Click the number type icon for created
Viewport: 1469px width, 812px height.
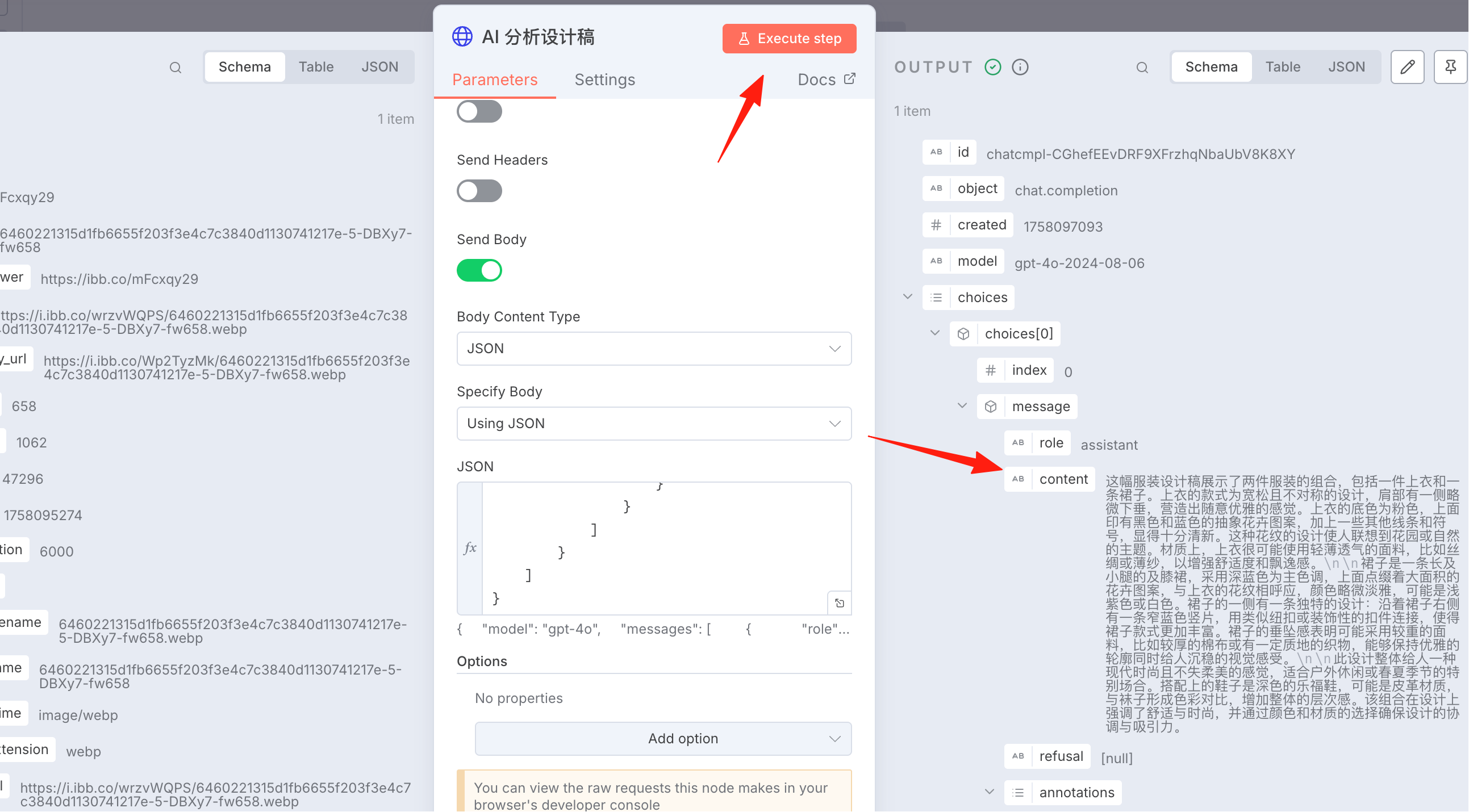pyautogui.click(x=936, y=225)
